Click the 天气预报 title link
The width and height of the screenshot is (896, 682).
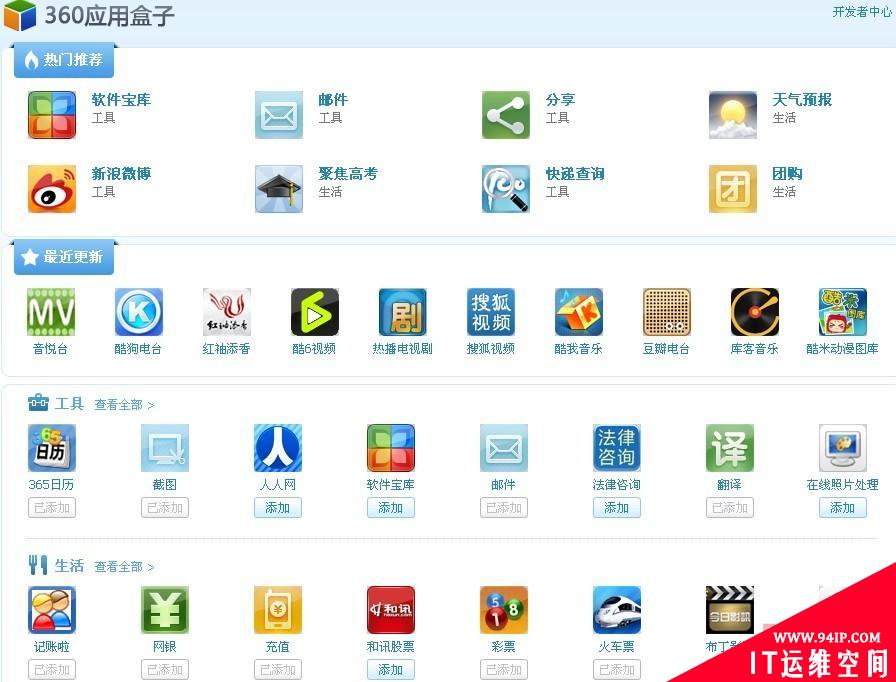(x=802, y=100)
